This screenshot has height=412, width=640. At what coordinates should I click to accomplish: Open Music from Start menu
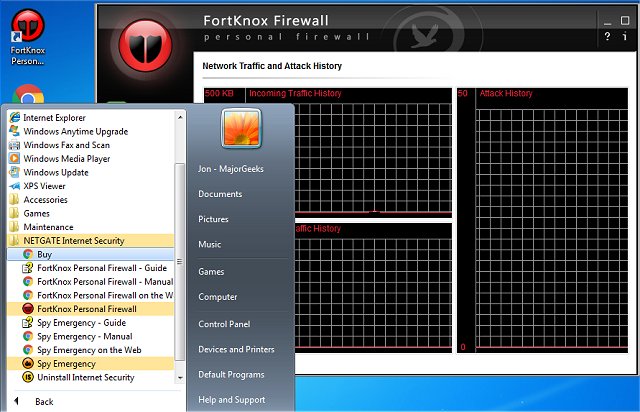pos(209,244)
